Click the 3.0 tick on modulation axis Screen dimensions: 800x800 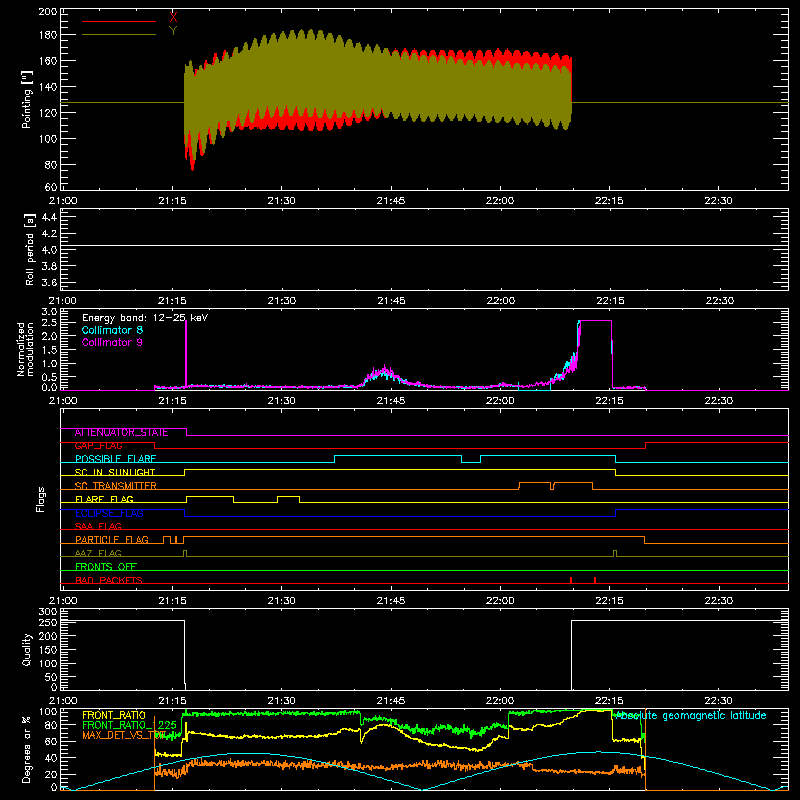click(49, 311)
